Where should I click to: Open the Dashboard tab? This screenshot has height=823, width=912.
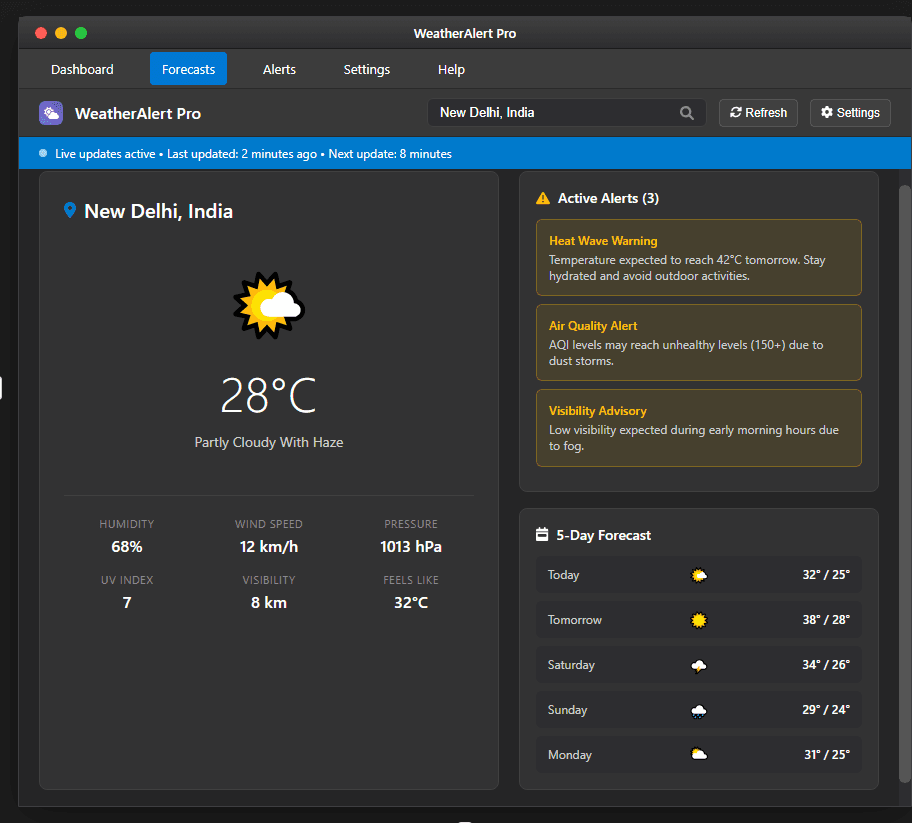(82, 69)
